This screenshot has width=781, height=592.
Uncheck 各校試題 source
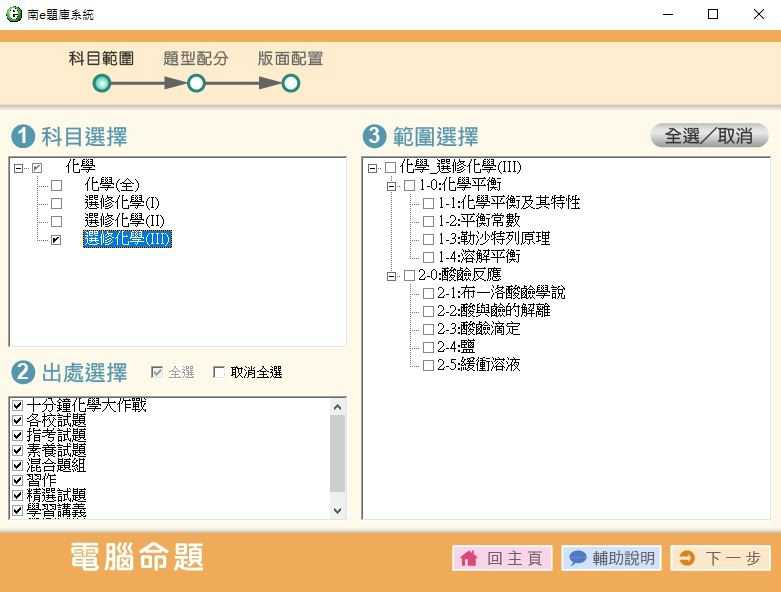(x=17, y=420)
